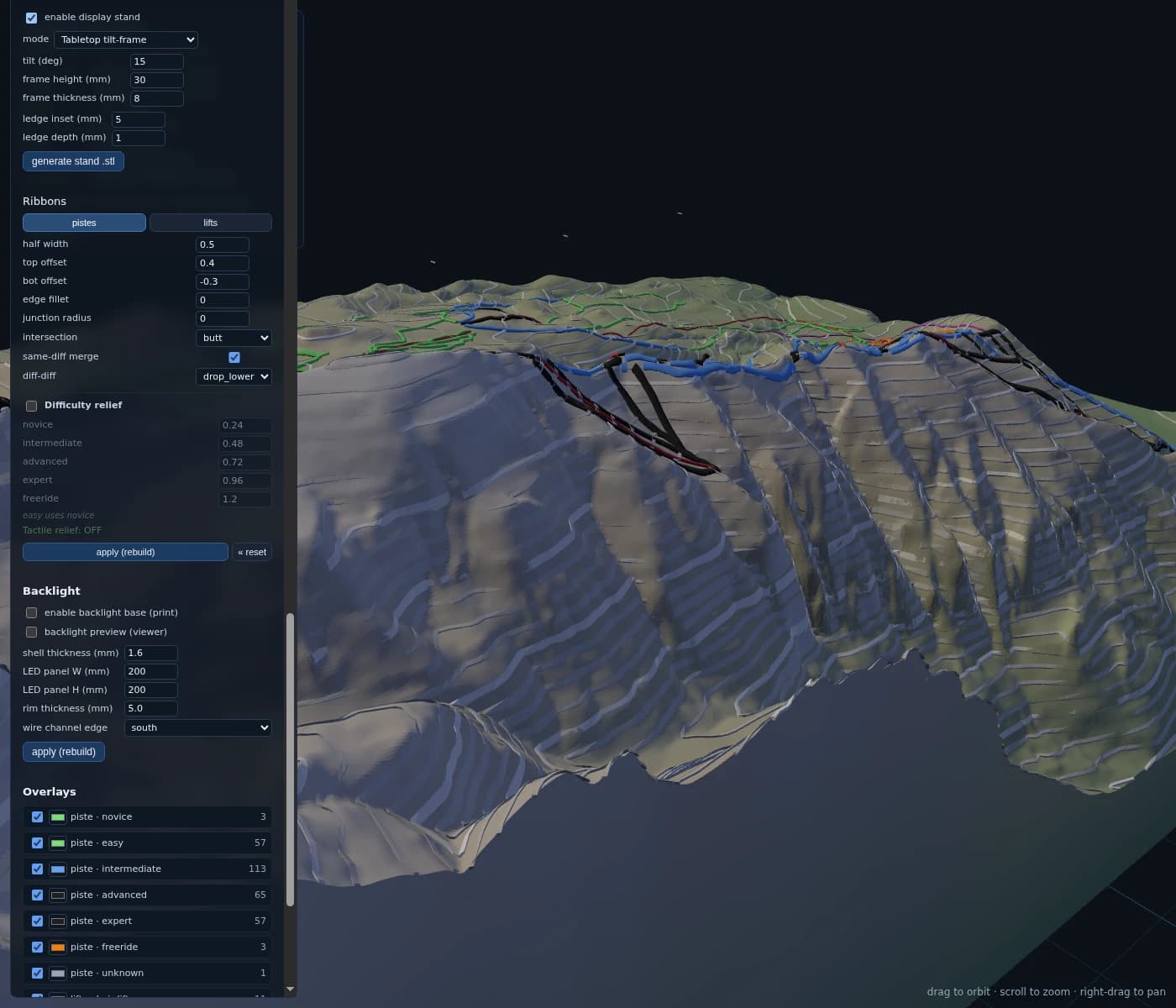Enable backlight base (print) checkbox
This screenshot has width=1176, height=1008.
31,612
